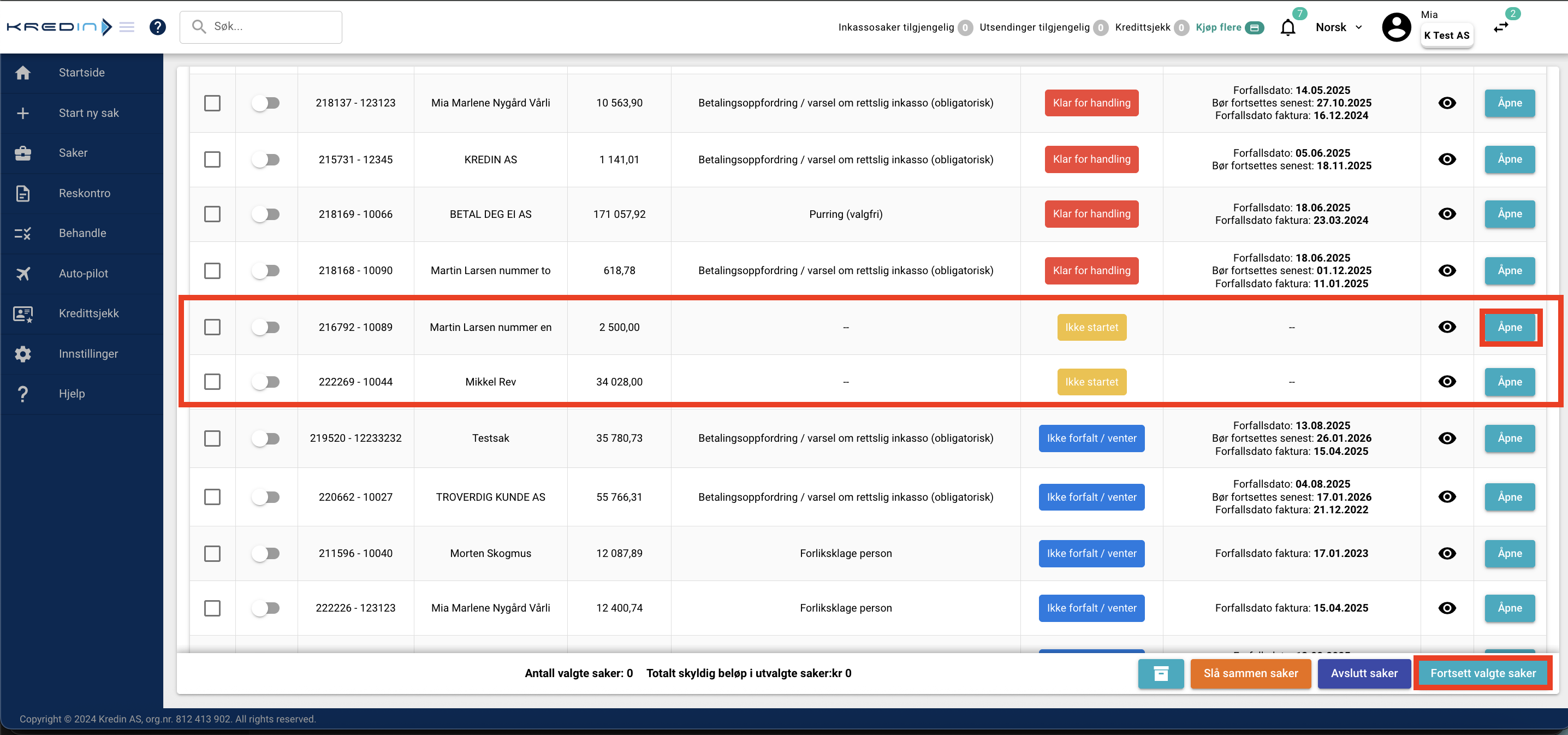Click the Kjøp flere card icon
The height and width of the screenshot is (735, 1568).
coord(1254,27)
